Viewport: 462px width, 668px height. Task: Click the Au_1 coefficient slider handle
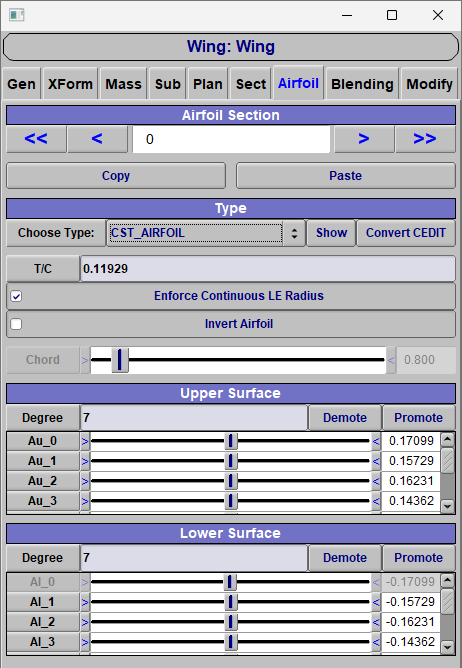[231, 461]
